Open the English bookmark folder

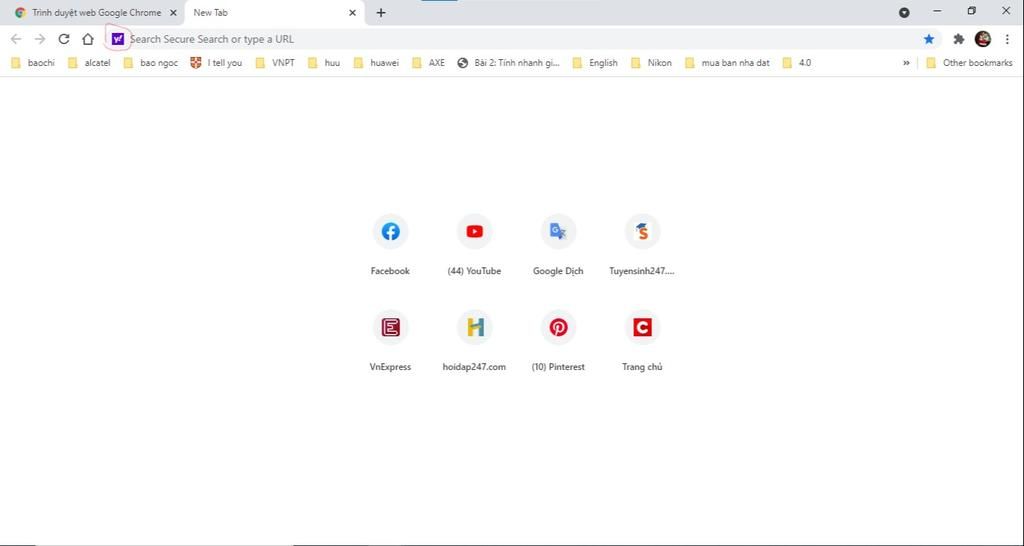coord(595,63)
